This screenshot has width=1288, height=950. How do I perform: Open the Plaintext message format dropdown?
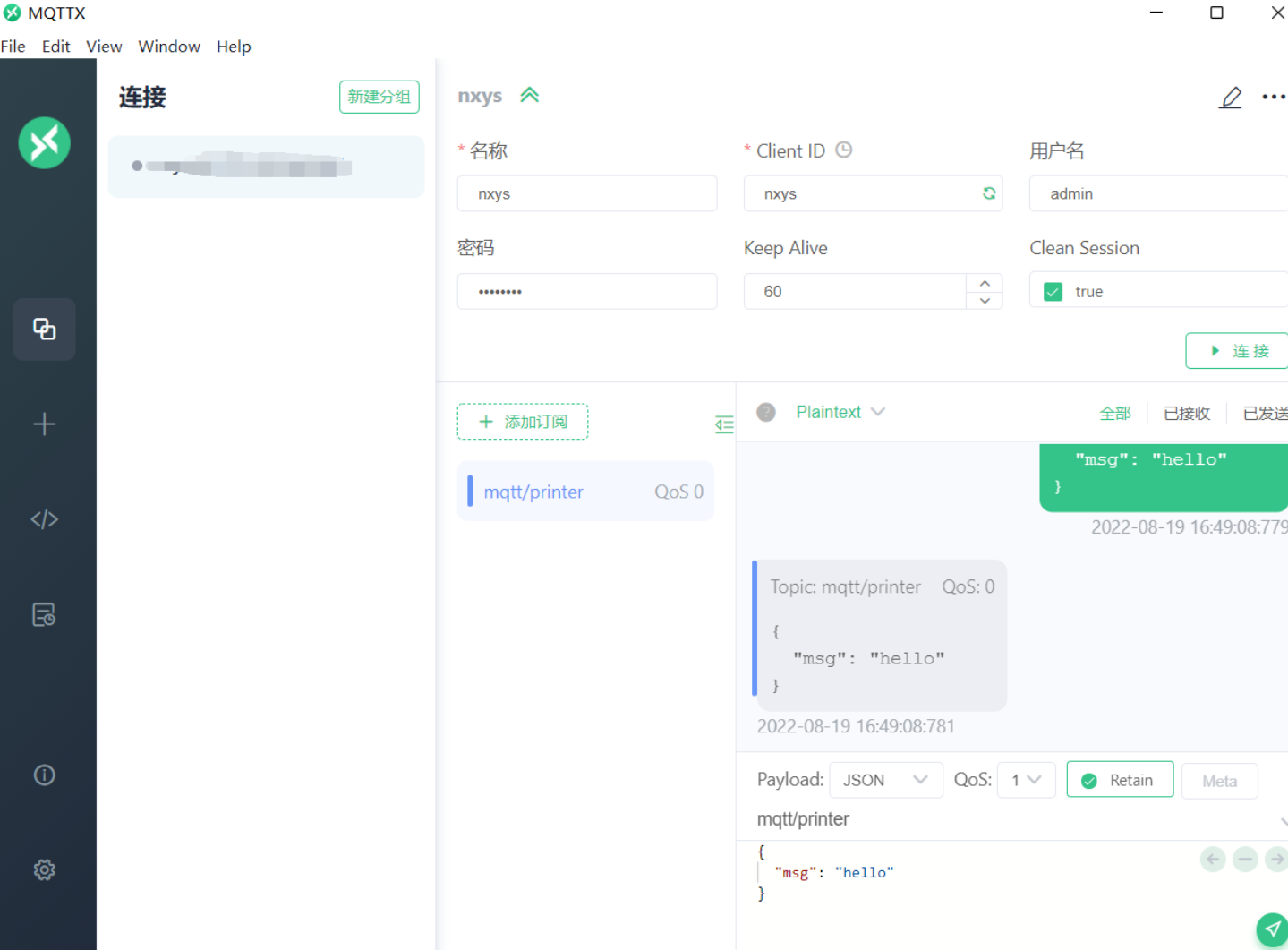[840, 412]
